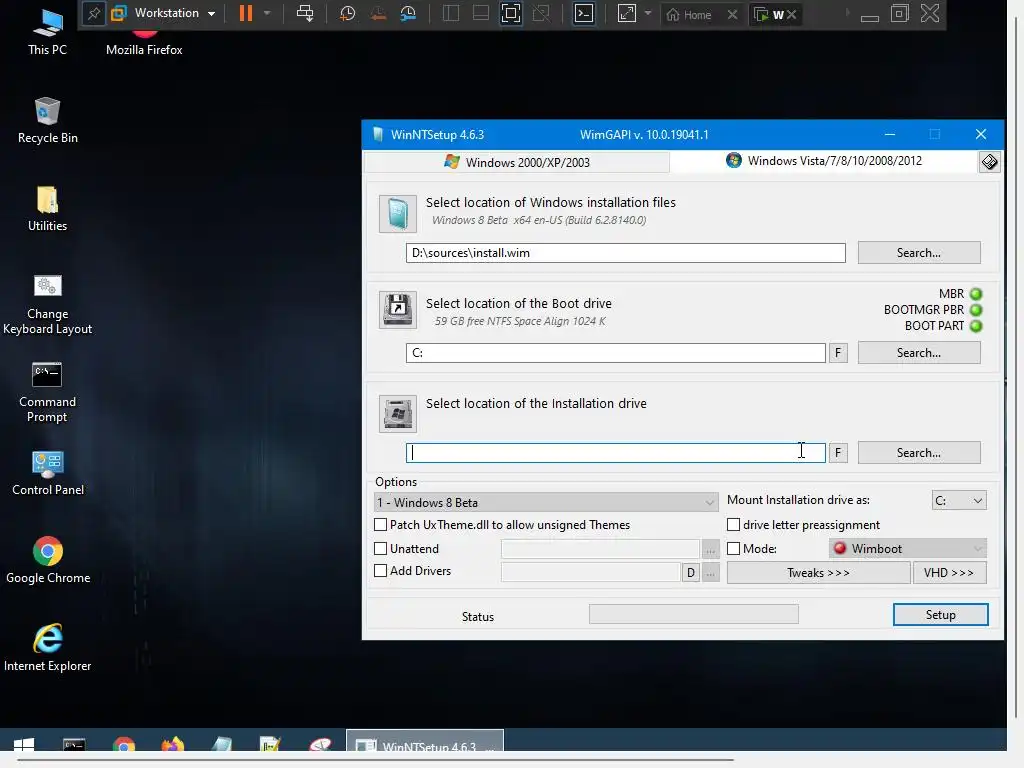Click F button beside Installation drive field
This screenshot has width=1024, height=768.
click(838, 453)
